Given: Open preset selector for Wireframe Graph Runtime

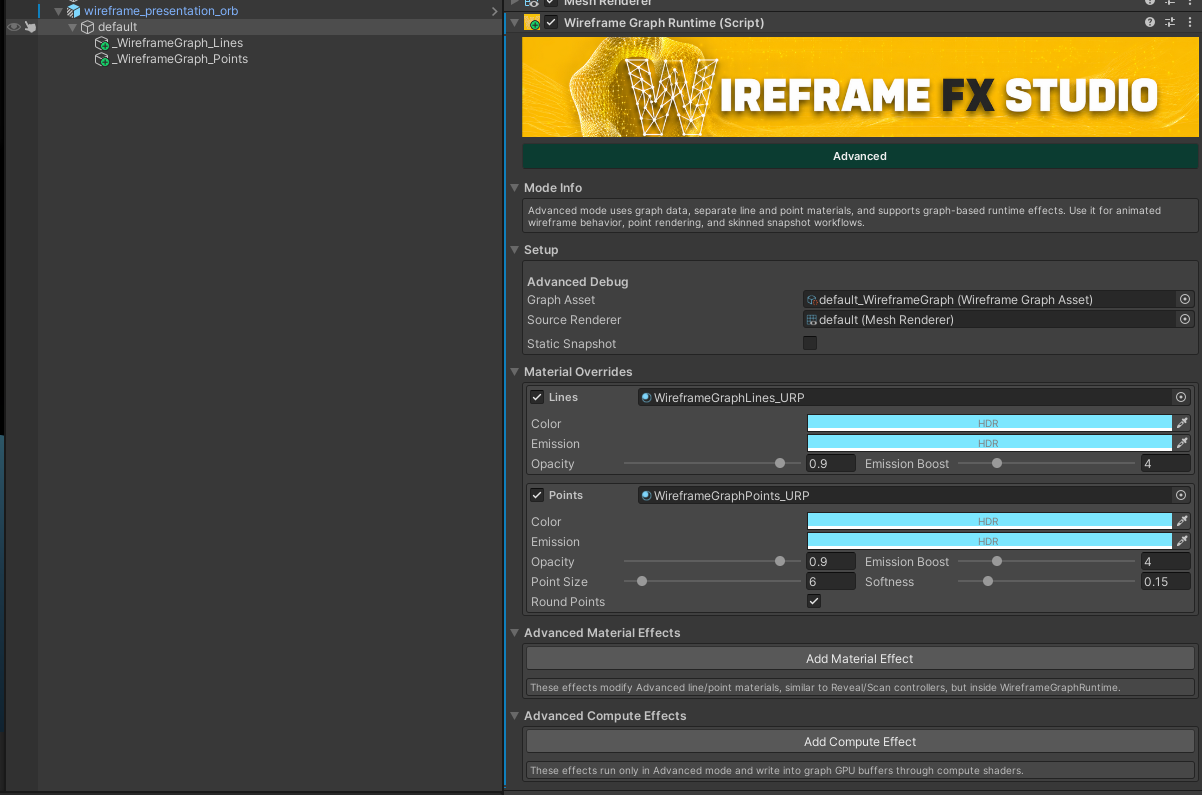Looking at the screenshot, I should click(1170, 22).
